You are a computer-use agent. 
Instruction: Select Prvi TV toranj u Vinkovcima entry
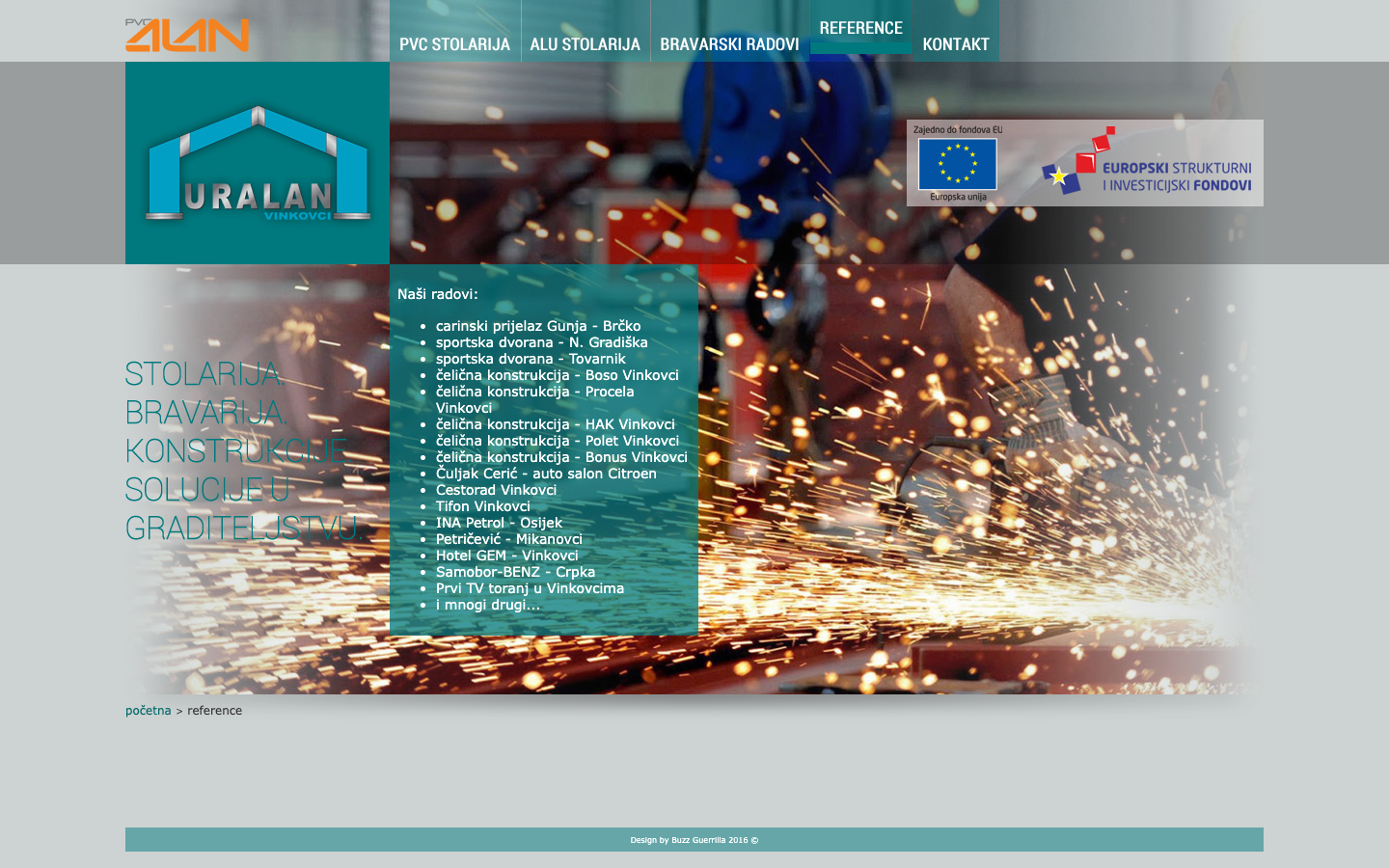tap(530, 588)
